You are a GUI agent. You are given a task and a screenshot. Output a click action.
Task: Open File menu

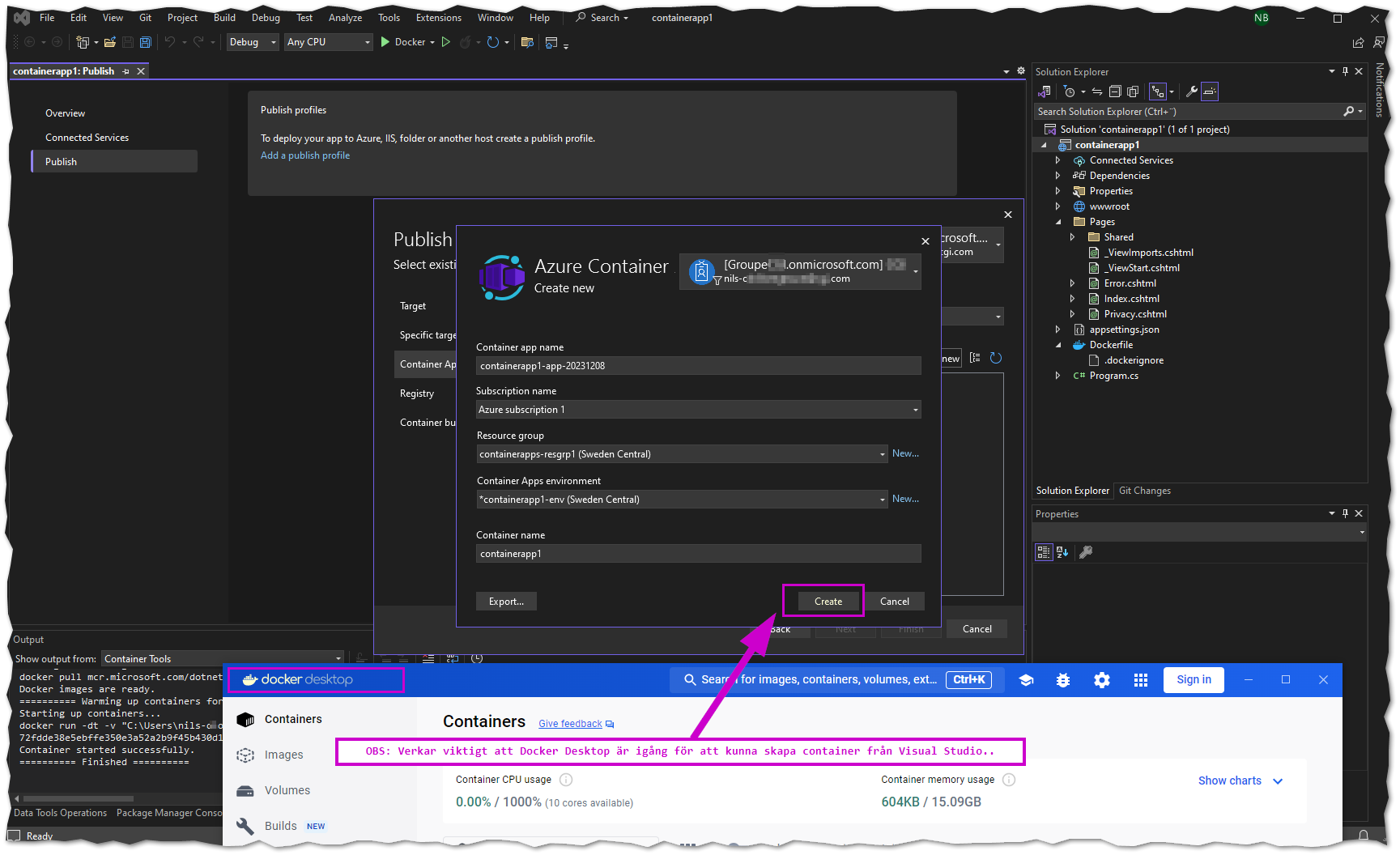pos(47,18)
